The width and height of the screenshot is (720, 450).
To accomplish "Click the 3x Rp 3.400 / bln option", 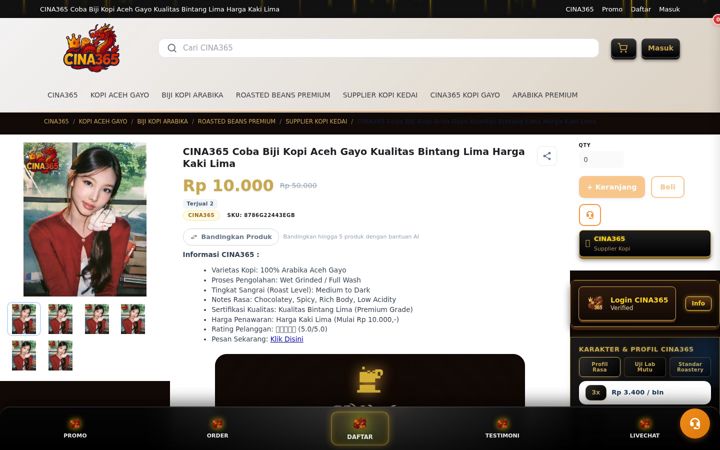I will (x=645, y=393).
